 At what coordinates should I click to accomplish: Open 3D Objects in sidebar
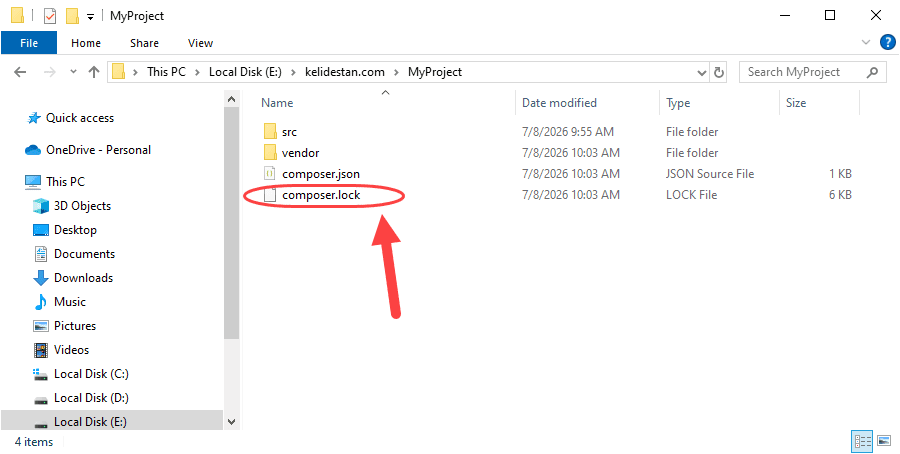coord(72,206)
